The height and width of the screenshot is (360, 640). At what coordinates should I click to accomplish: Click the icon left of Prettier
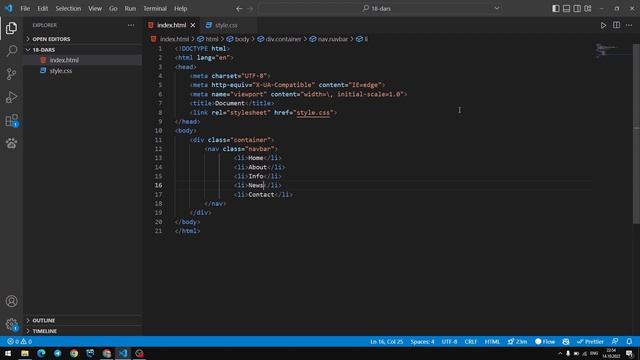tap(566, 341)
